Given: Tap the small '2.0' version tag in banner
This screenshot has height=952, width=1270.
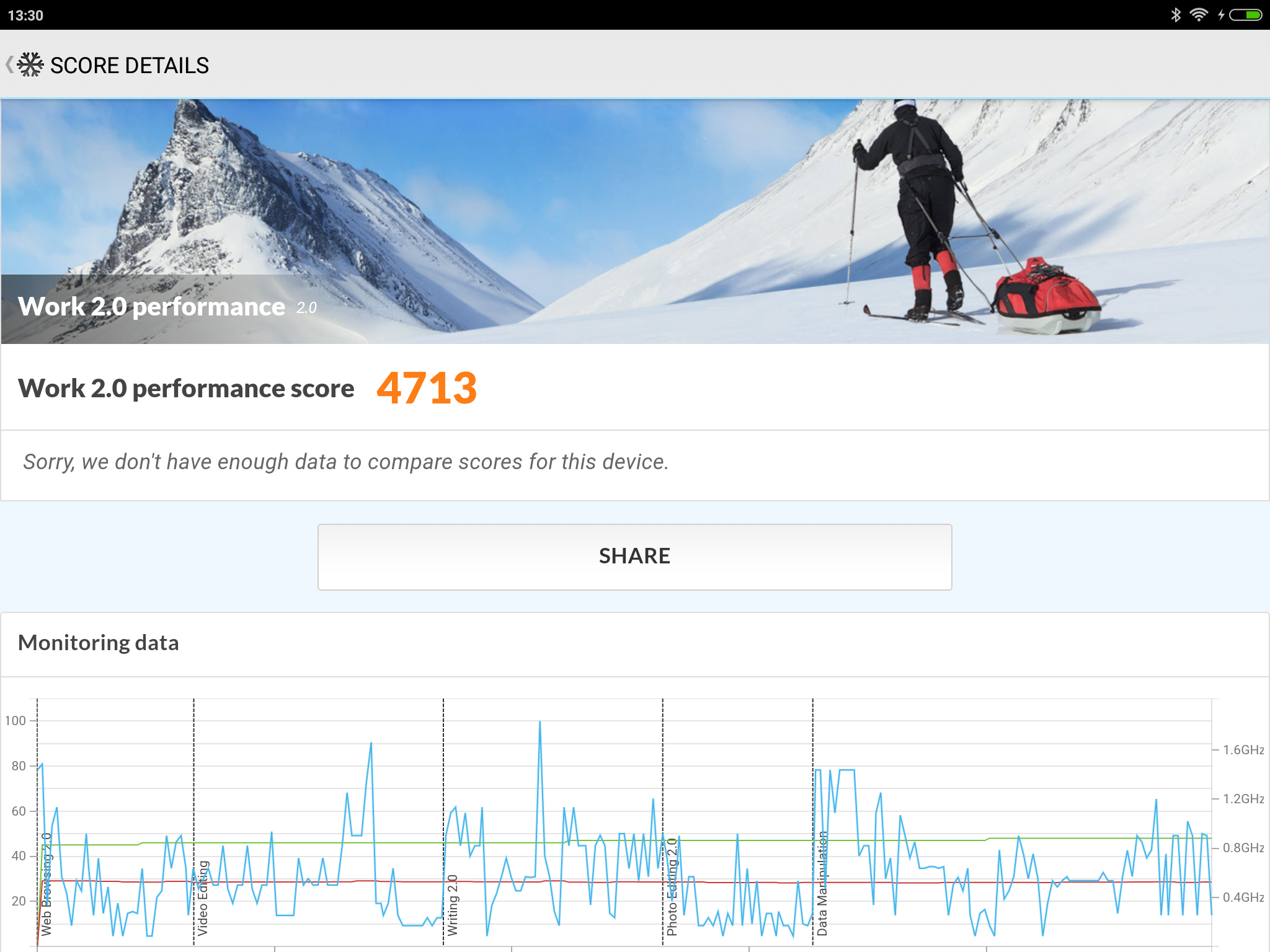Looking at the screenshot, I should 306,308.
